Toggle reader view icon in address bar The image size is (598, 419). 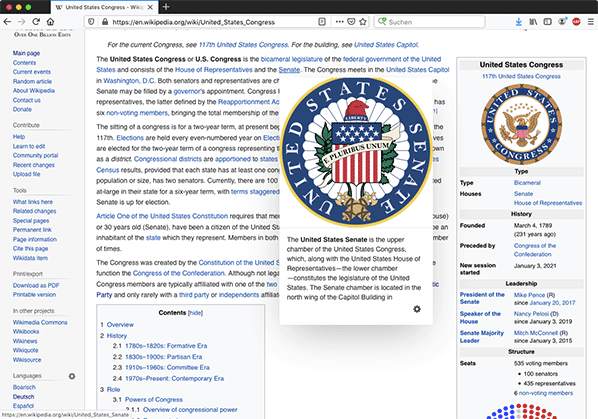pyautogui.click(x=322, y=22)
